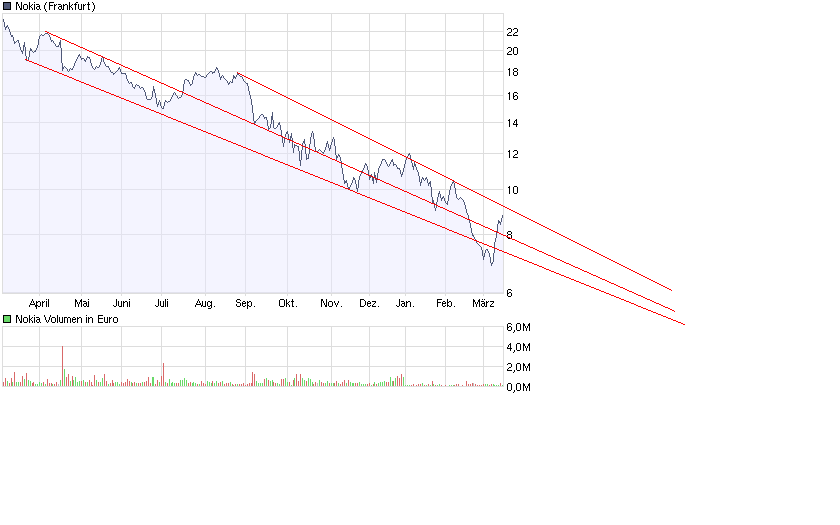This screenshot has height=525, width=840.
Task: Select the 'April' month label
Action: point(39,304)
